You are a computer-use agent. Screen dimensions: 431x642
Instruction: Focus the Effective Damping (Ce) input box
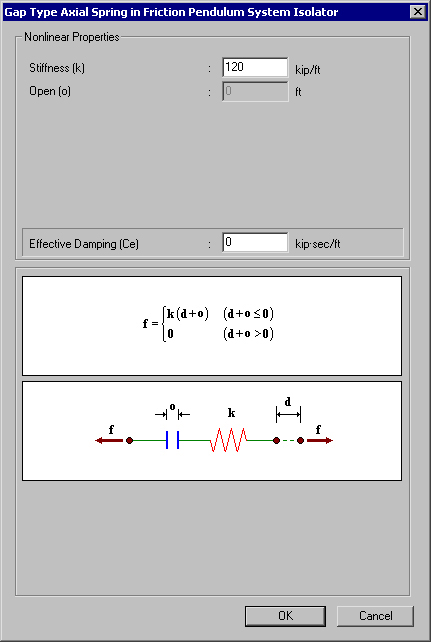click(255, 243)
